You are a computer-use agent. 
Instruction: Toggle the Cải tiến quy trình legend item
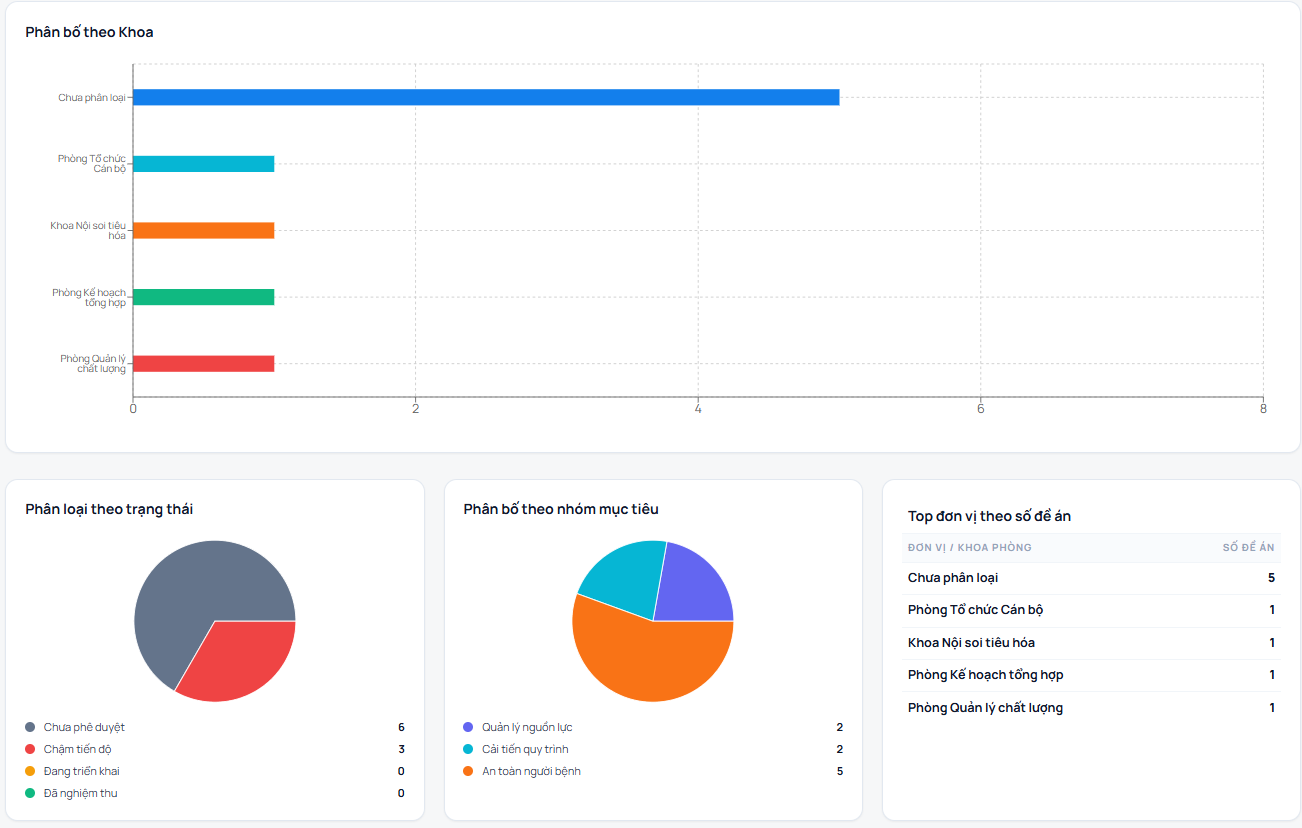[525, 749]
